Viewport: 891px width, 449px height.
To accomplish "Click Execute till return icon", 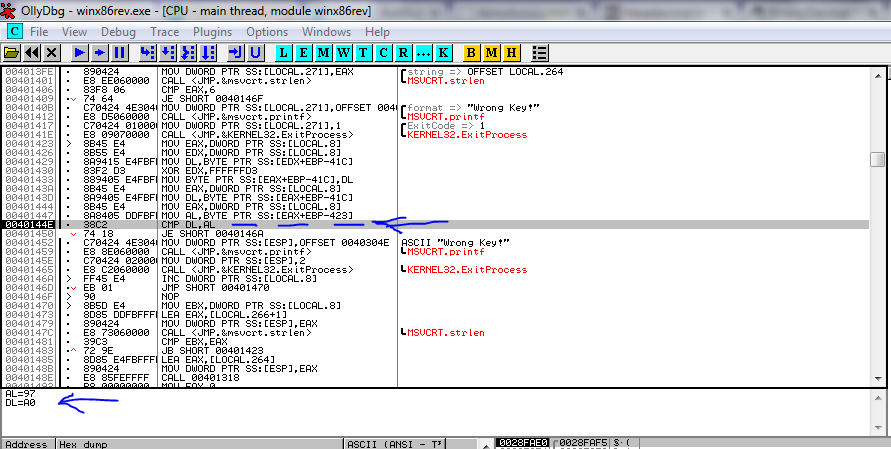I will point(235,53).
